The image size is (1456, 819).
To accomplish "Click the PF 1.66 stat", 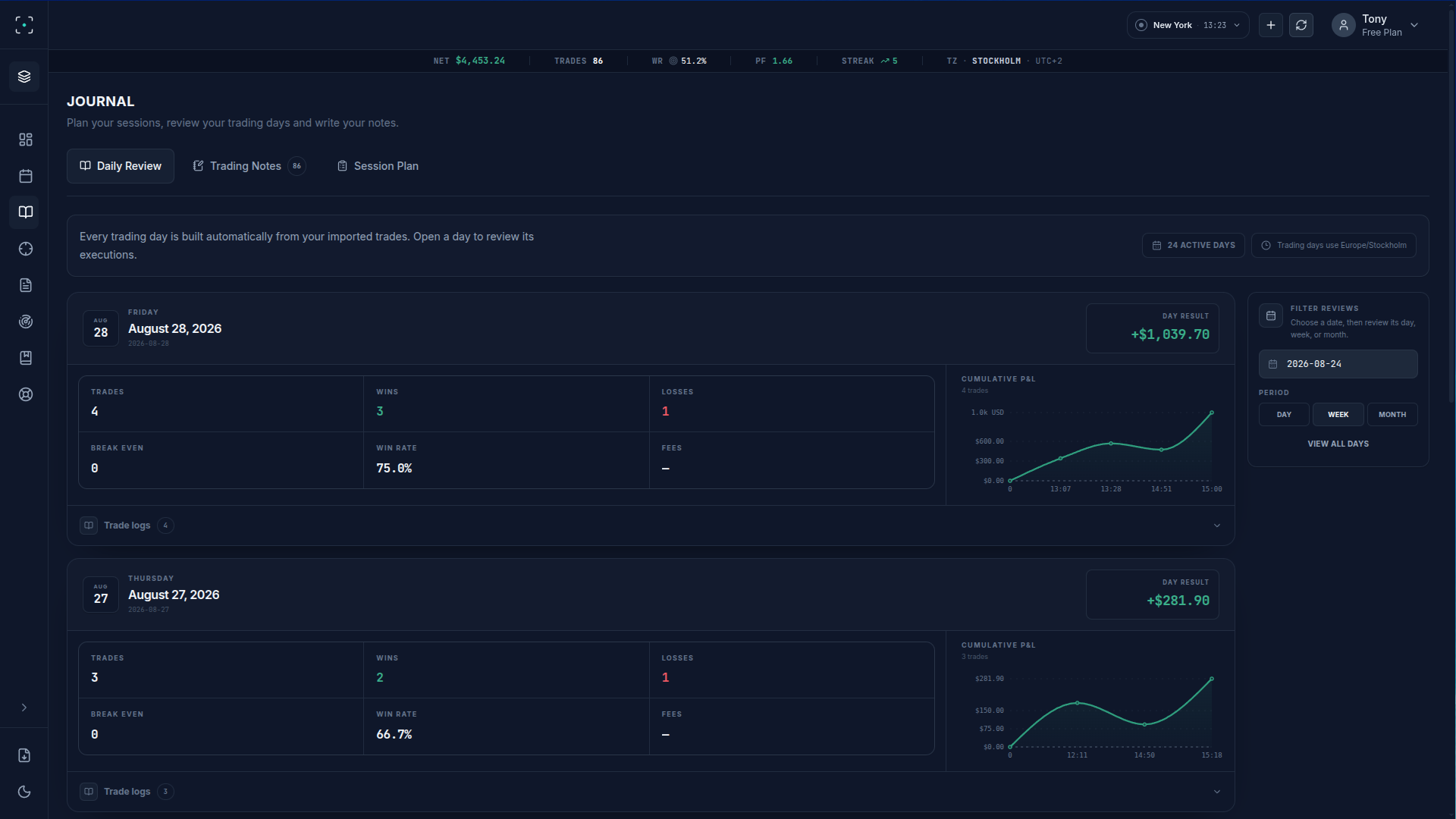I will (773, 61).
